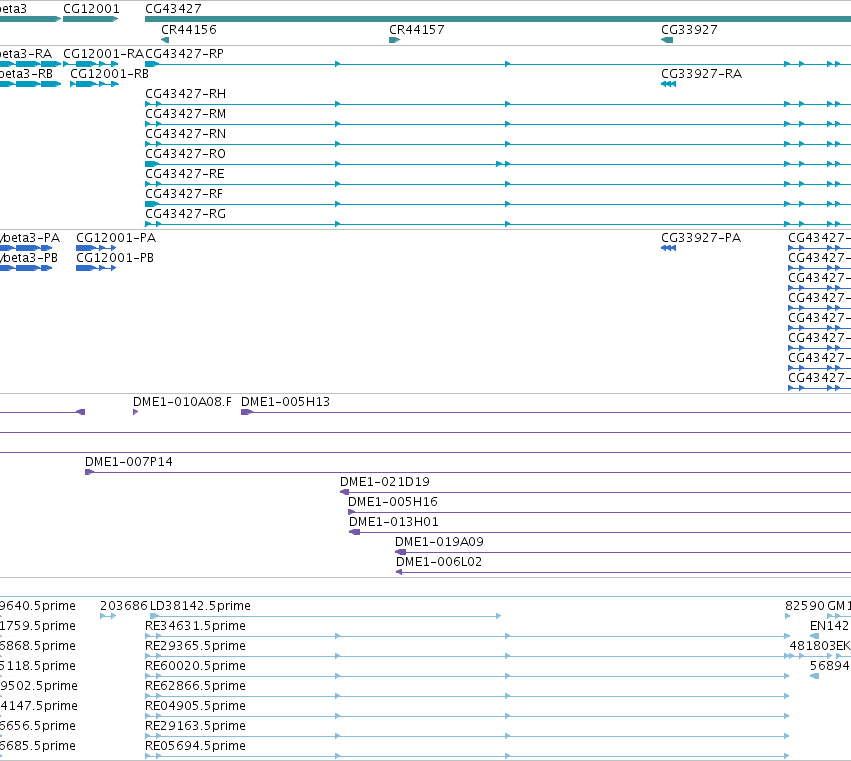The height and width of the screenshot is (761, 851).
Task: Click the CG33927-PA protein label
Action: (701, 238)
